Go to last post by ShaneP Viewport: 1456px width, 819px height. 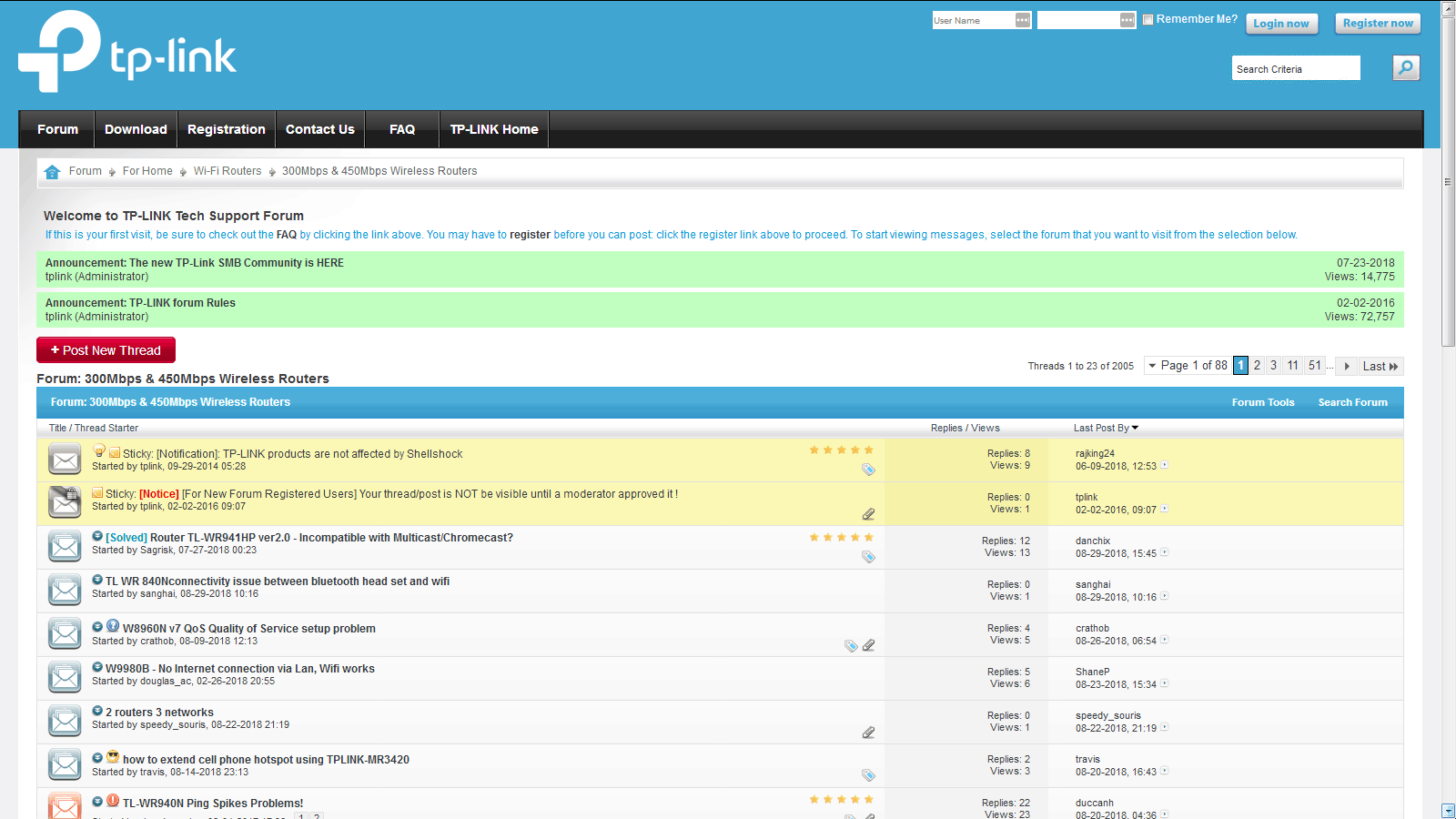click(1164, 683)
